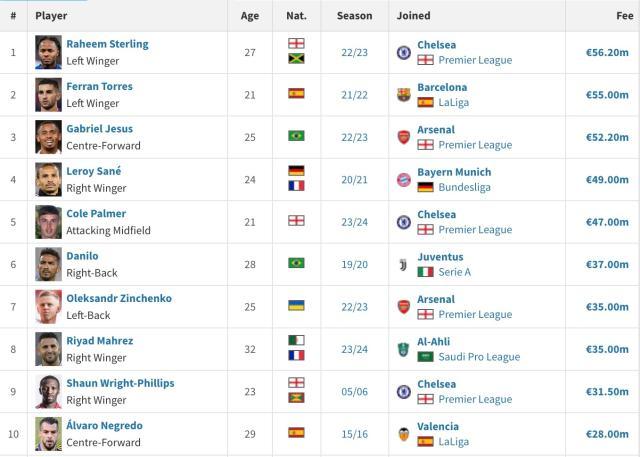Click the Bayern Munich club crest
The image size is (640, 457).
[x=403, y=179]
